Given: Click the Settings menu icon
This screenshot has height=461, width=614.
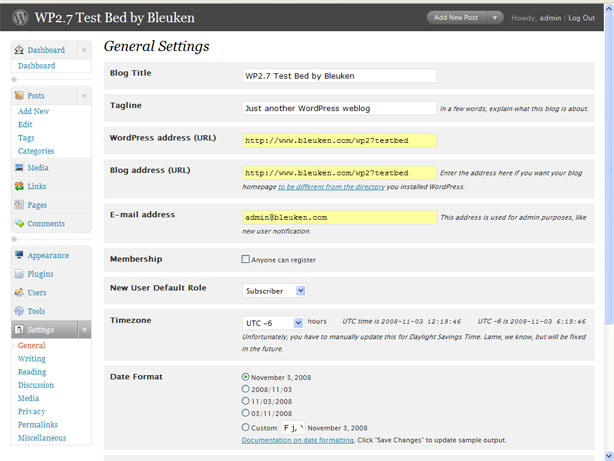Looking at the screenshot, I should pyautogui.click(x=19, y=329).
